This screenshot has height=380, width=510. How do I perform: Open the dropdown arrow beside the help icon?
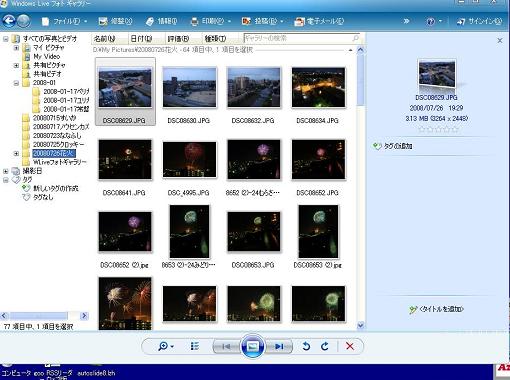[x=440, y=21]
